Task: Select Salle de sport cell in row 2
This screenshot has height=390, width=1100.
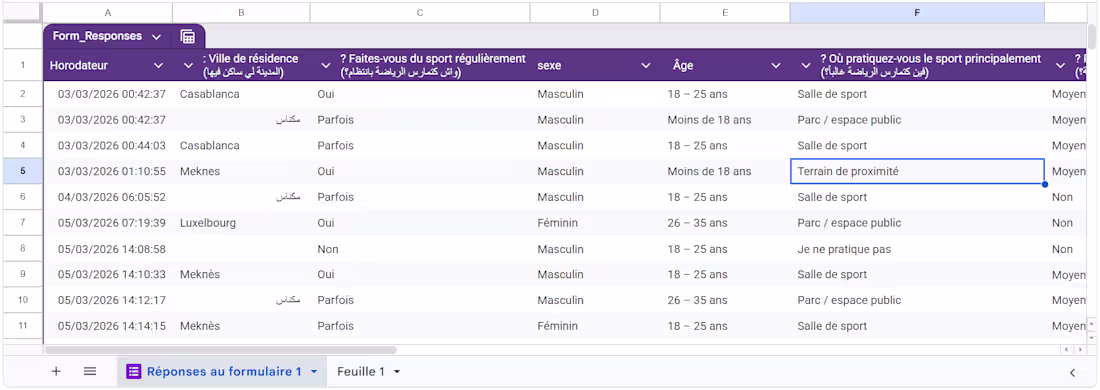Action: pos(918,94)
